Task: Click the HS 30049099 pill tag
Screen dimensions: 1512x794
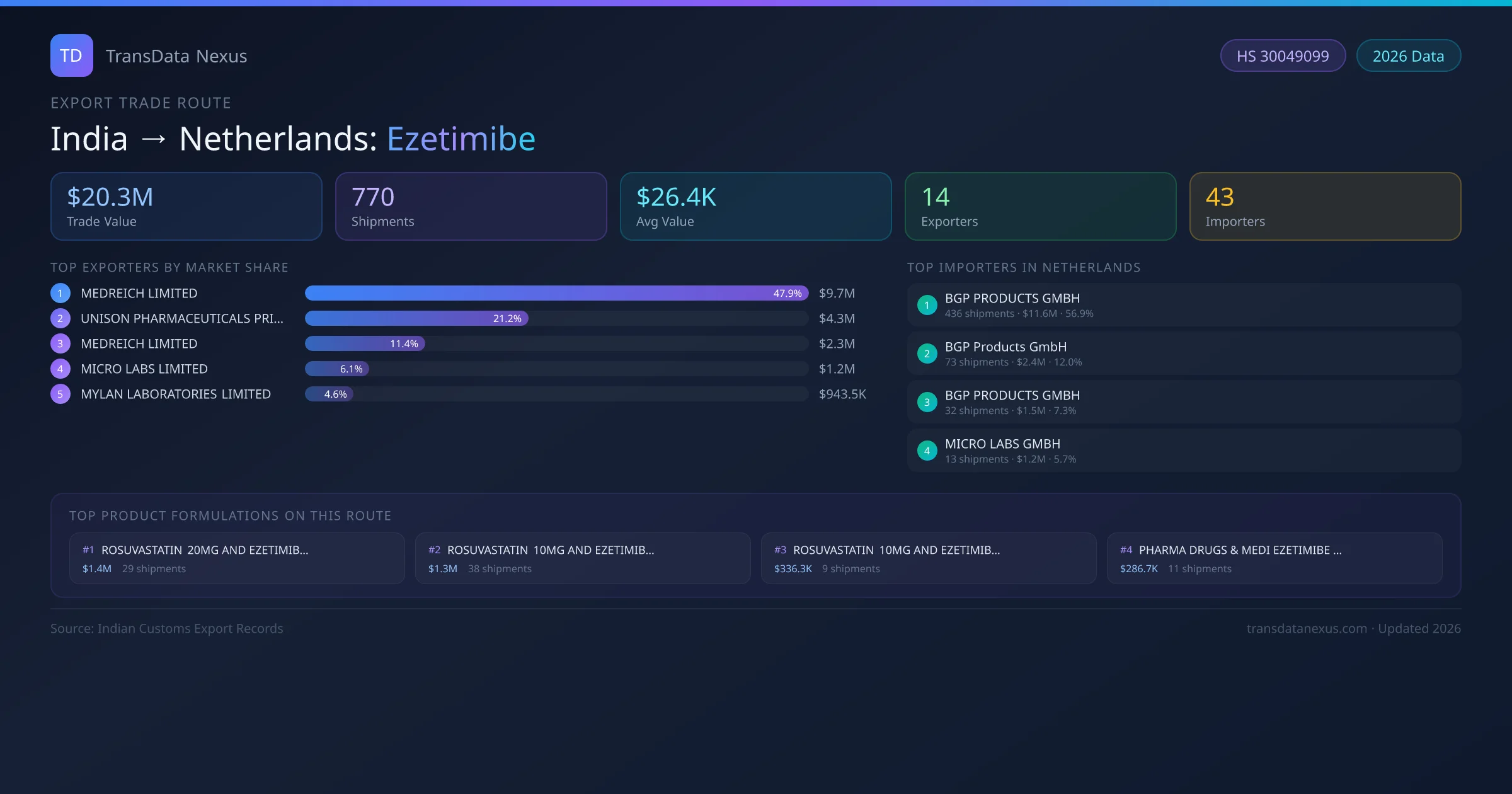Action: tap(1282, 56)
